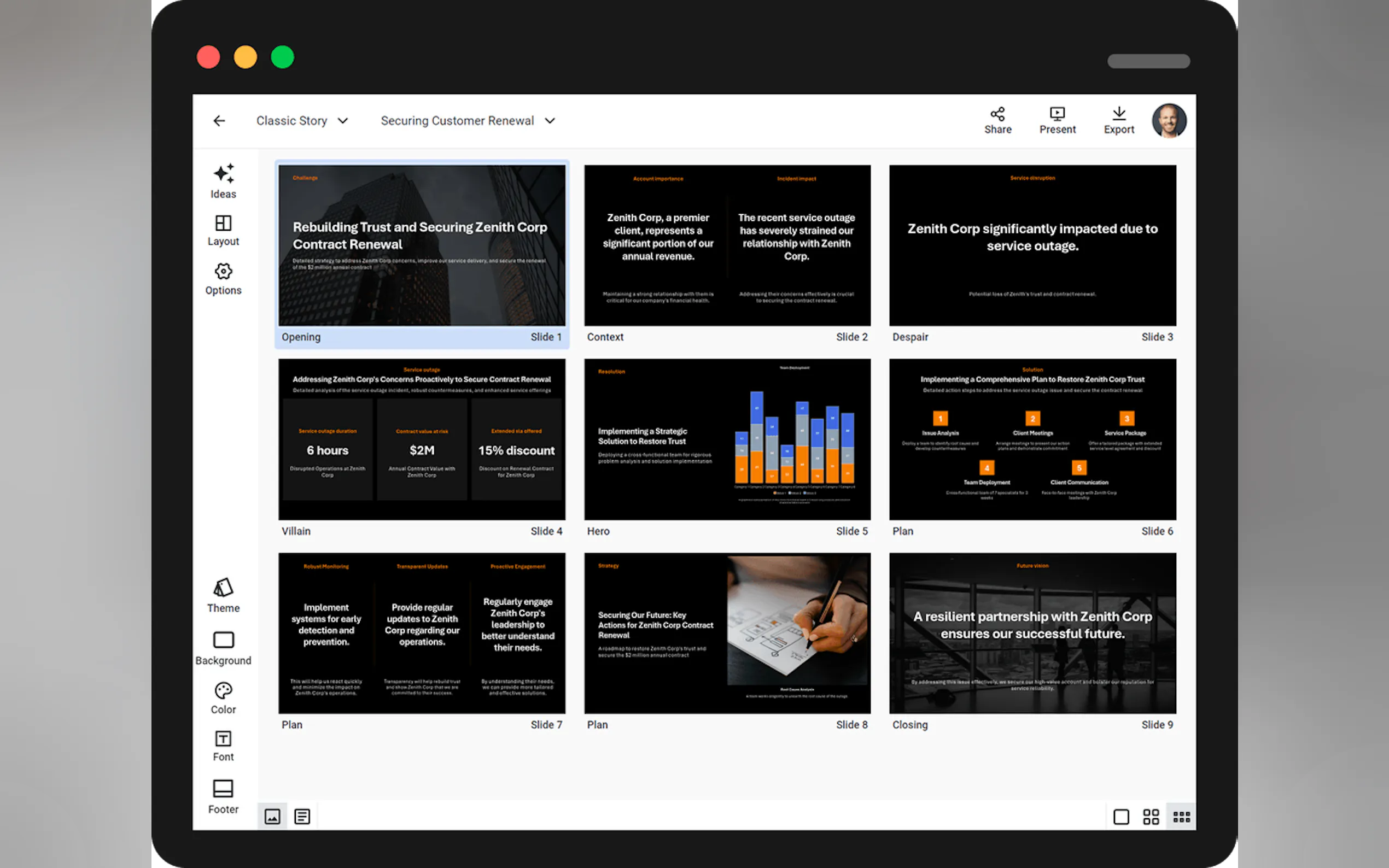Open the Font settings icon

point(223,738)
